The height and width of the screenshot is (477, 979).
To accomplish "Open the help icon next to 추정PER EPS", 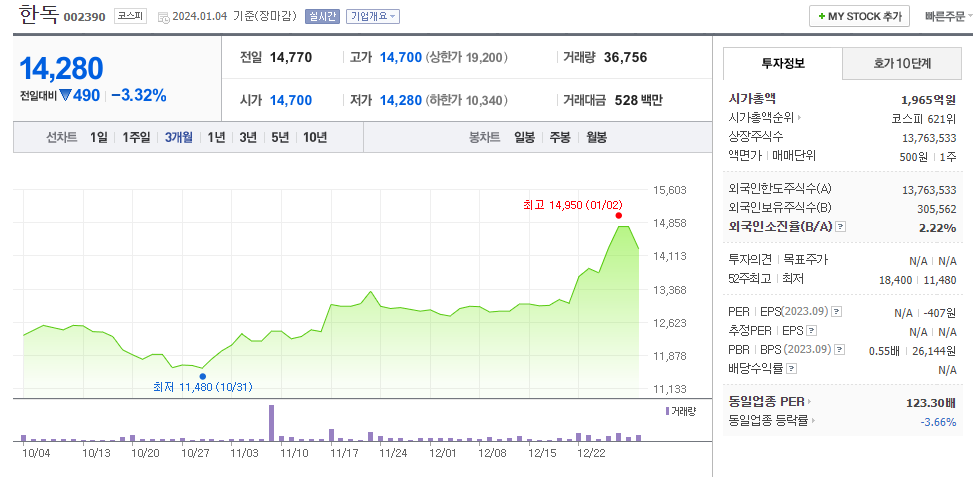I will [812, 330].
